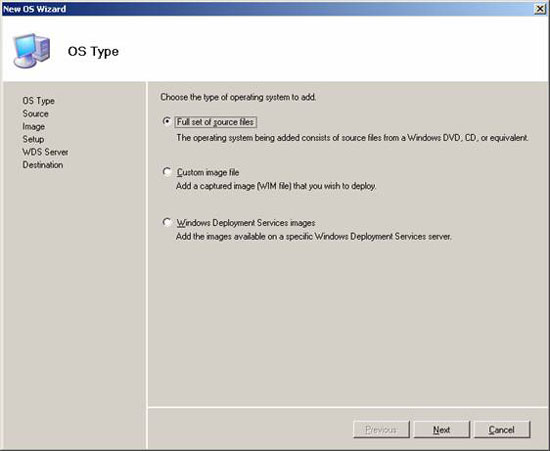Go to the Source wizard step
This screenshot has width=550, height=451.
(x=35, y=114)
